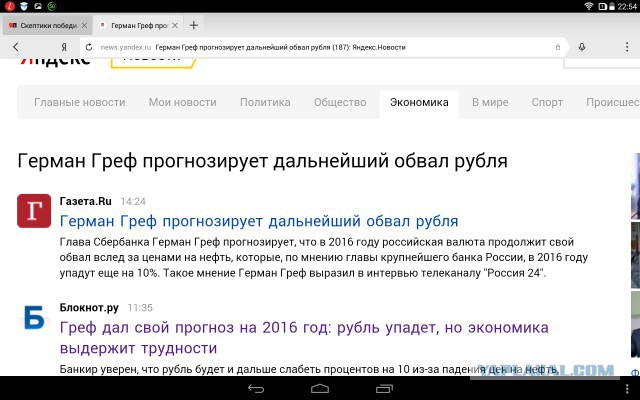This screenshot has width=640, height=400.
Task: Open Греф дал свой прогноз article
Action: (x=304, y=338)
